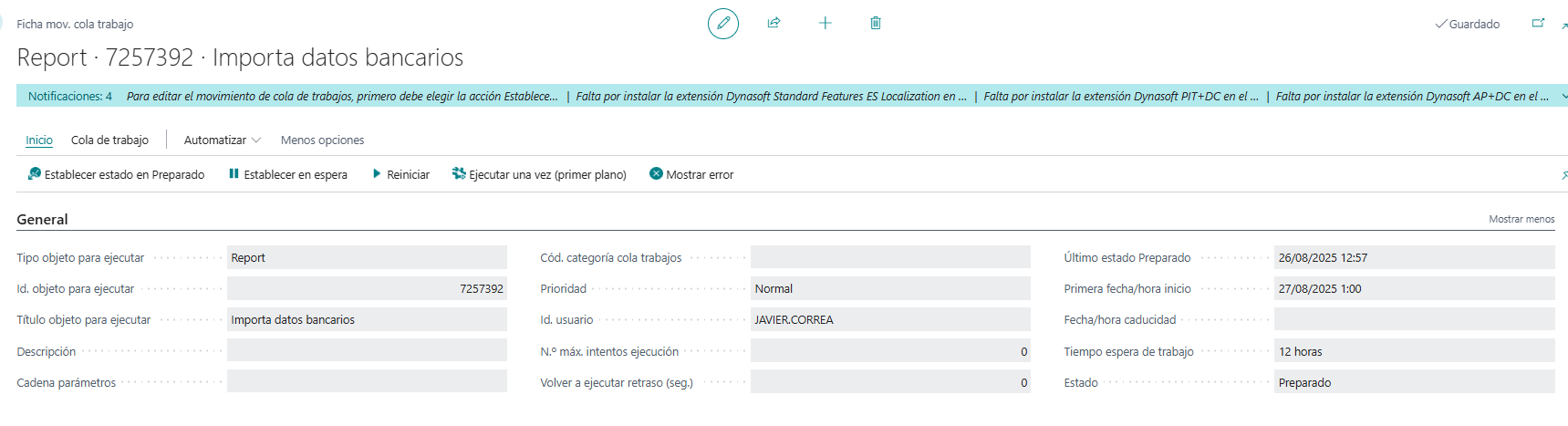
Task: Collapse the General section header
Action: [x=42, y=219]
